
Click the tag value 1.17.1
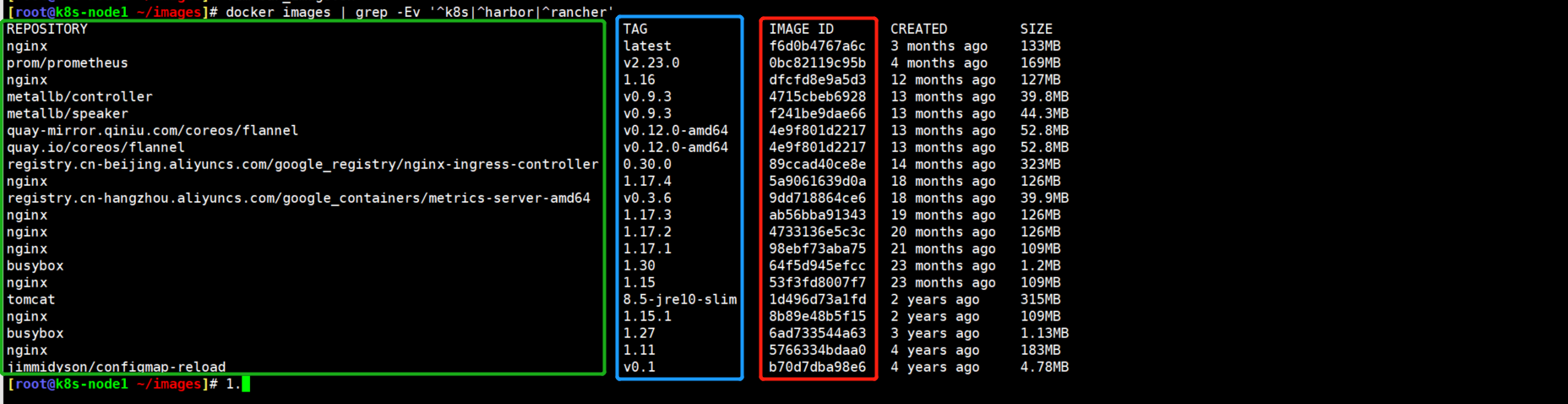click(647, 248)
